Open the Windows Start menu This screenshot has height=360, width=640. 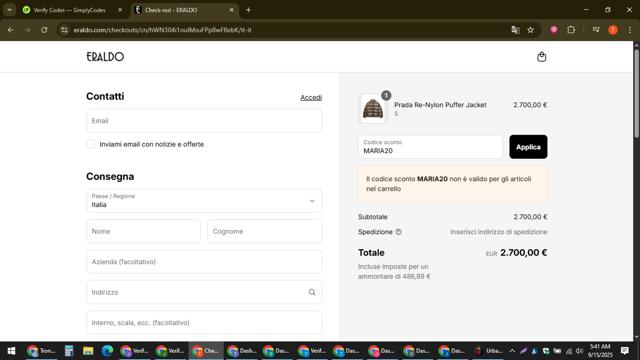click(x=11, y=351)
